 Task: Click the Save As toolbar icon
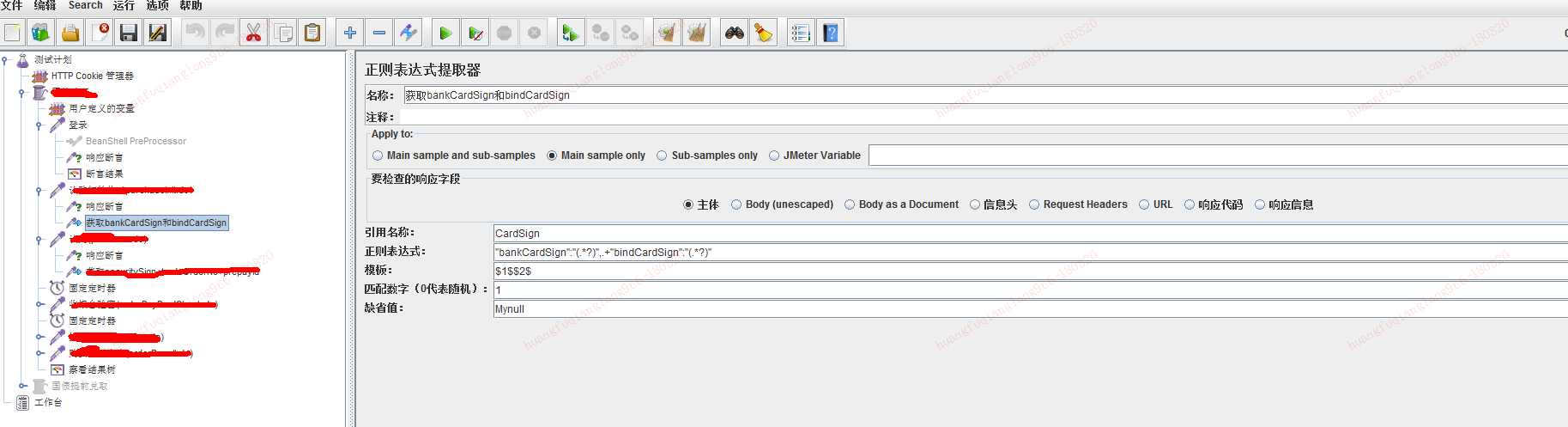(x=158, y=33)
